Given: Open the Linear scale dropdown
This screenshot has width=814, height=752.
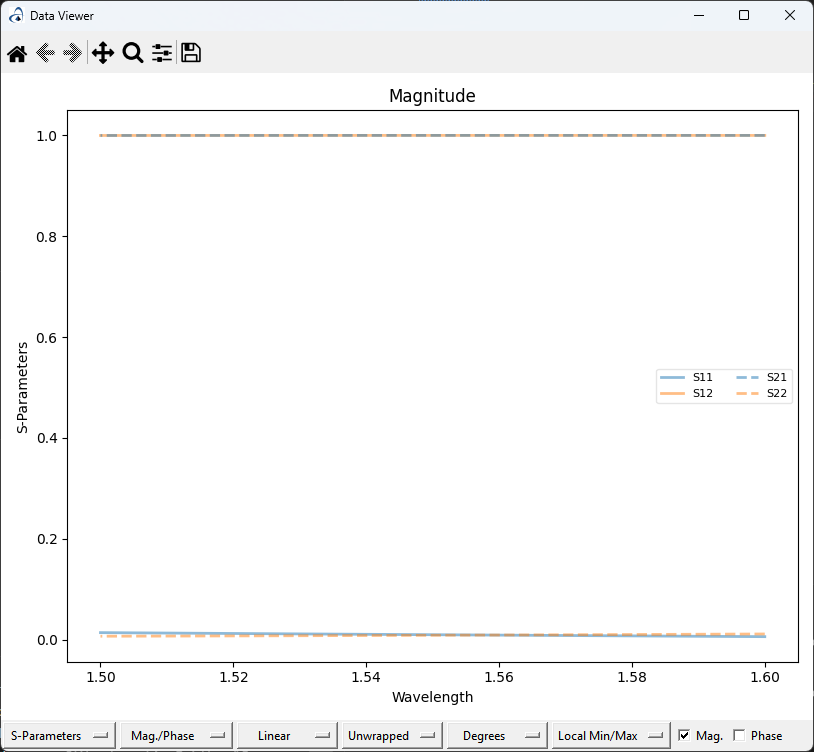Looking at the screenshot, I should point(287,735).
